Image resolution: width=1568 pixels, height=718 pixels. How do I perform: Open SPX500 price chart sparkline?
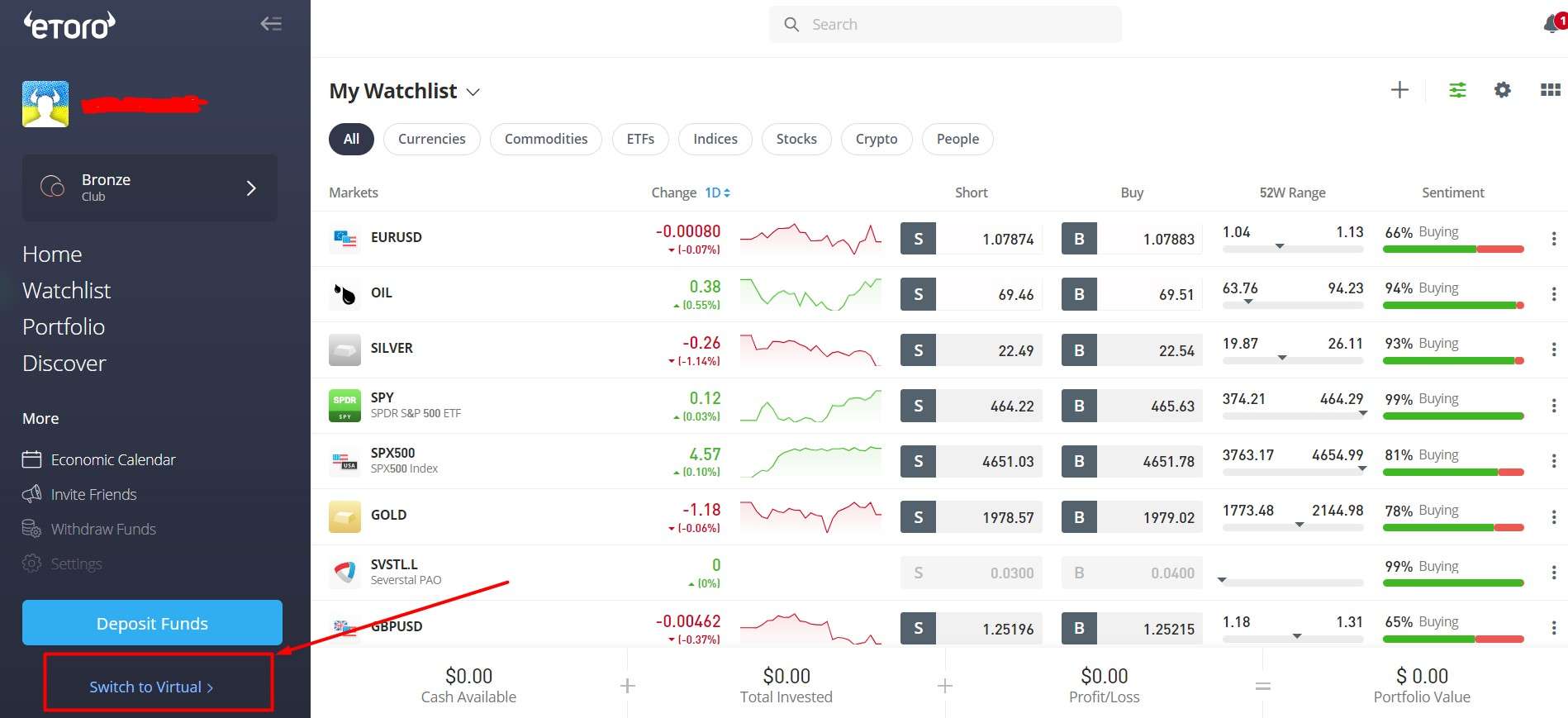tap(810, 461)
